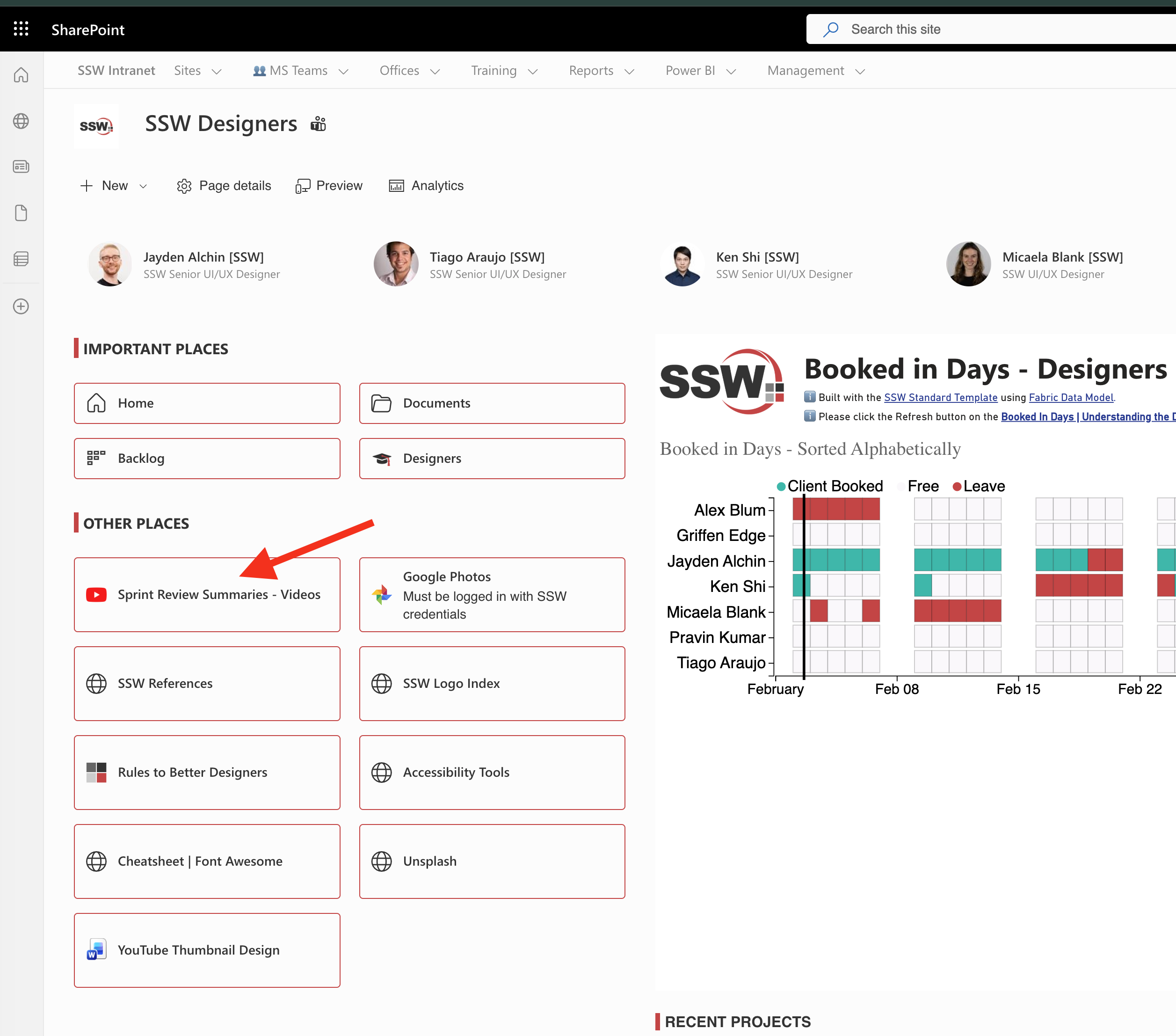
Task: Click the 'Pravin Kumar' row label in the chart
Action: point(718,637)
